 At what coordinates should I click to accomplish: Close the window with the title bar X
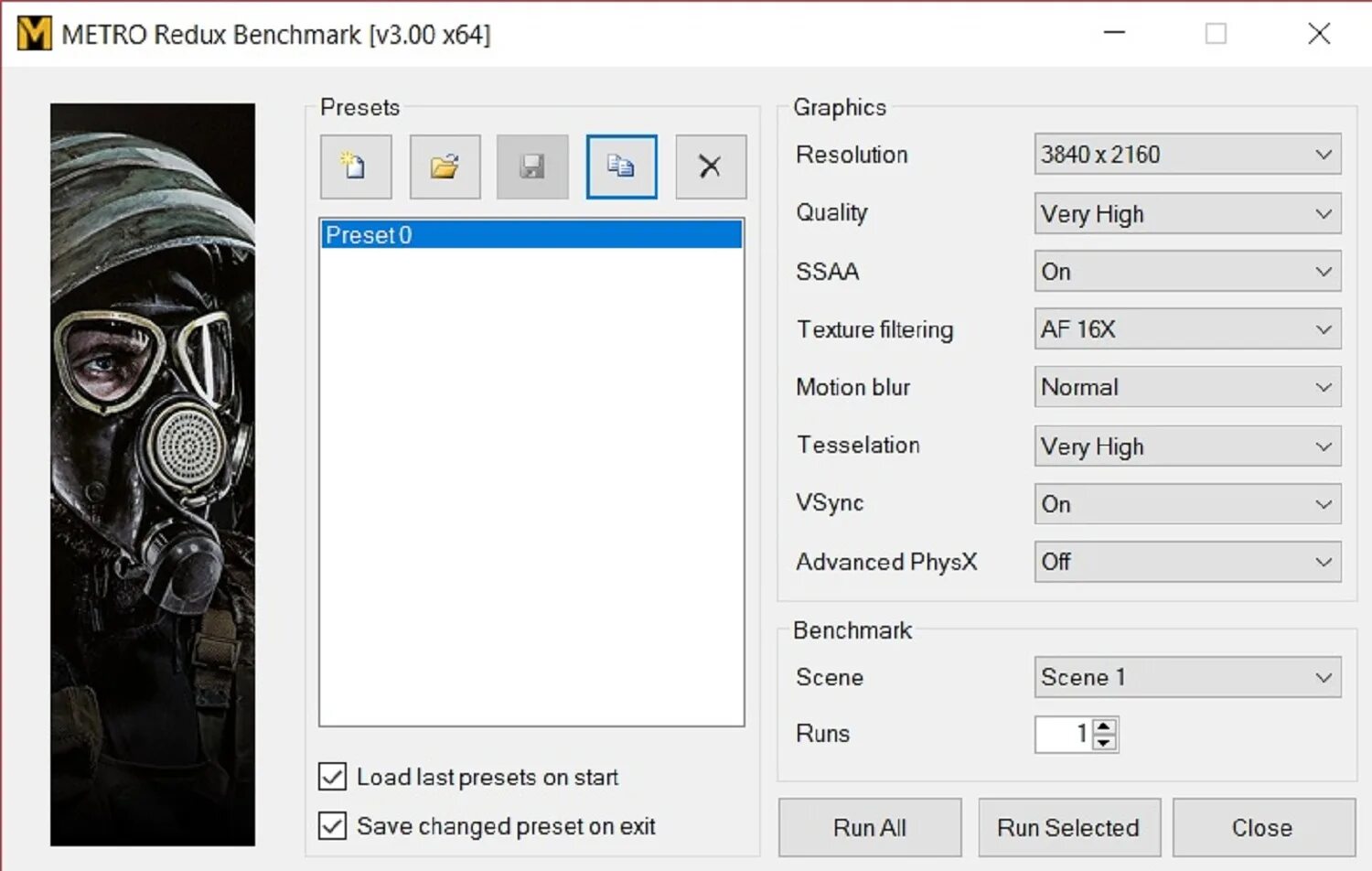click(1319, 34)
